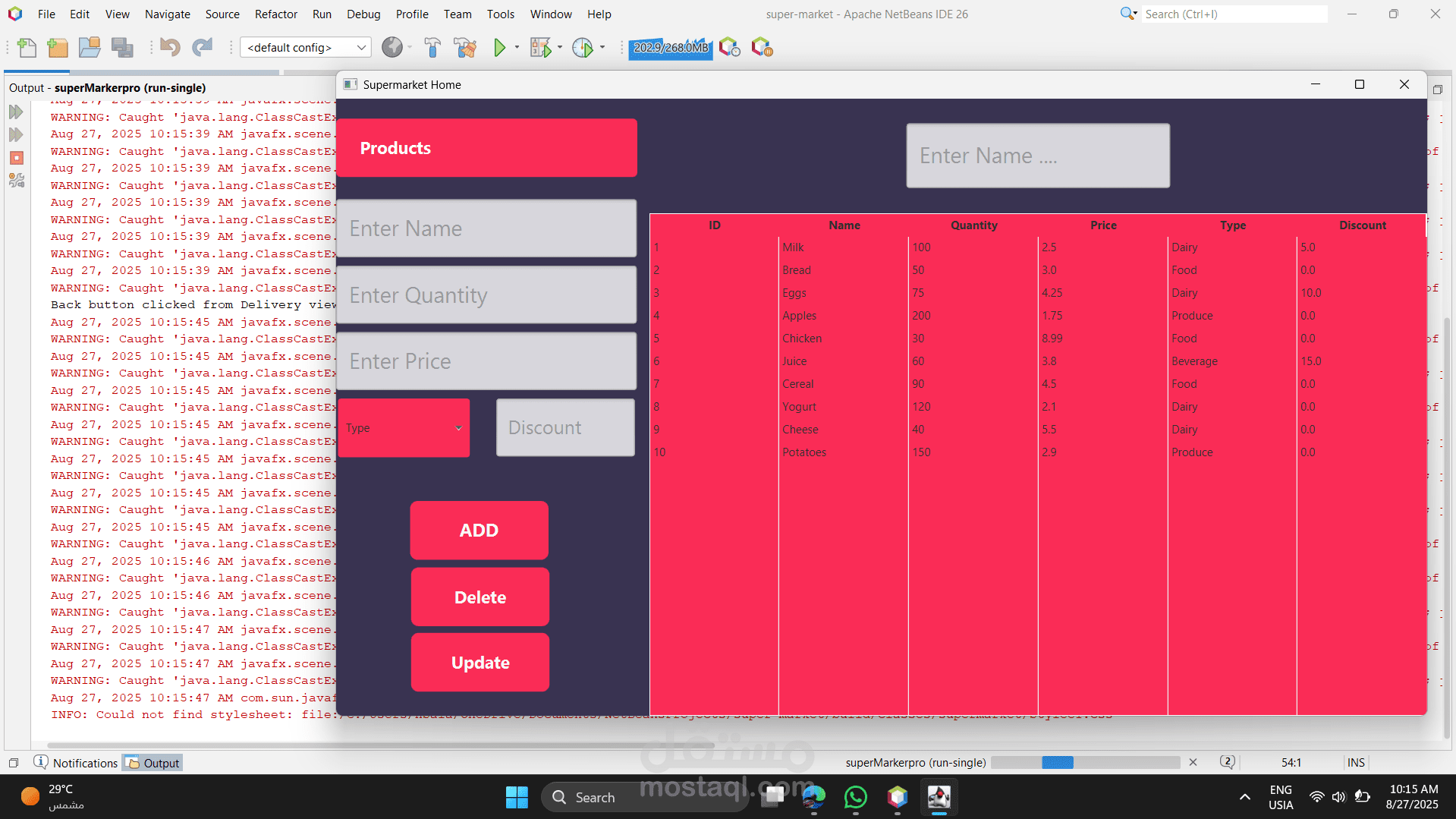Click the New Project toolbar icon
This screenshot has width=1456, height=819.
tap(58, 48)
